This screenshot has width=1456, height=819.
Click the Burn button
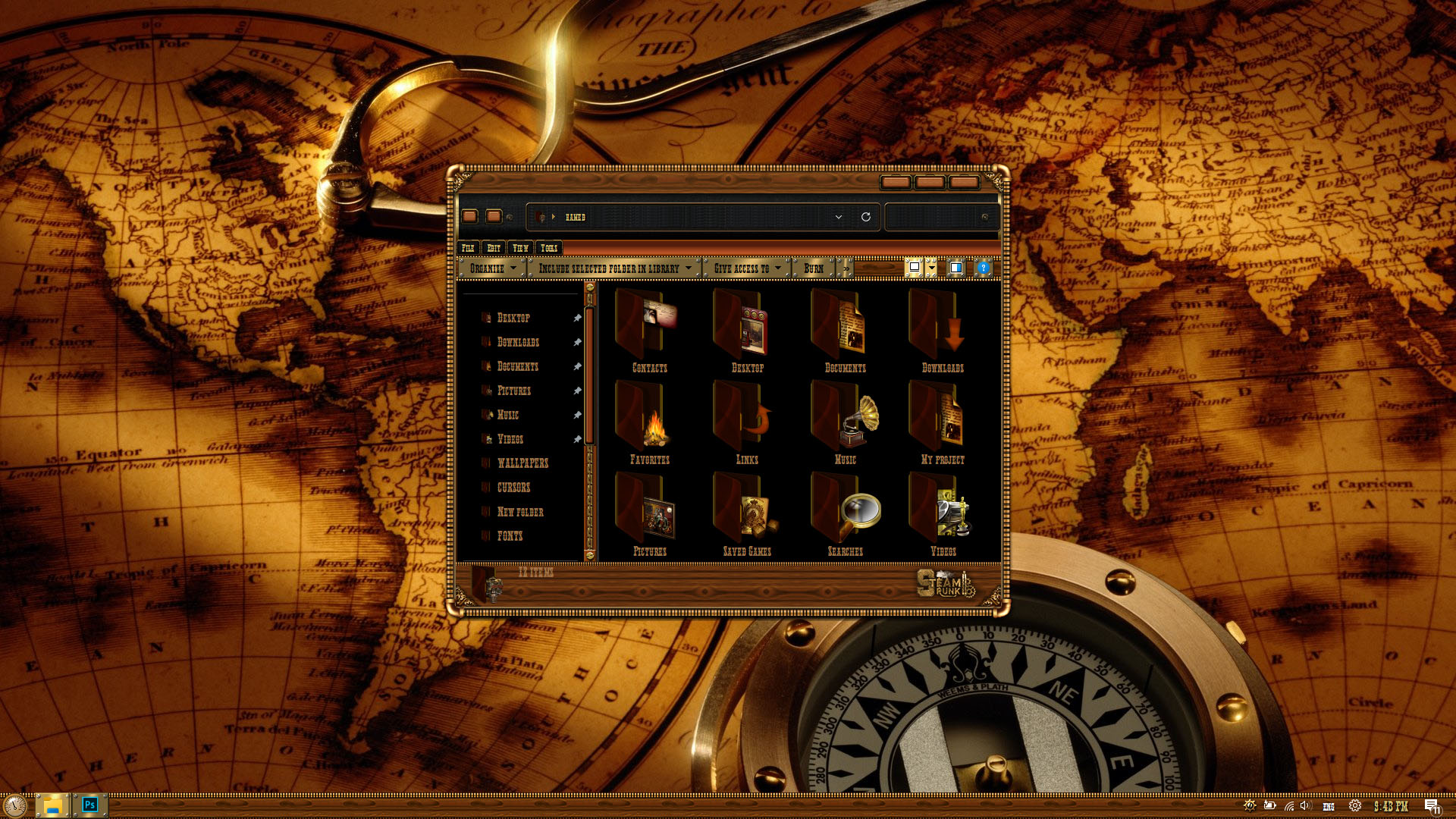813,268
